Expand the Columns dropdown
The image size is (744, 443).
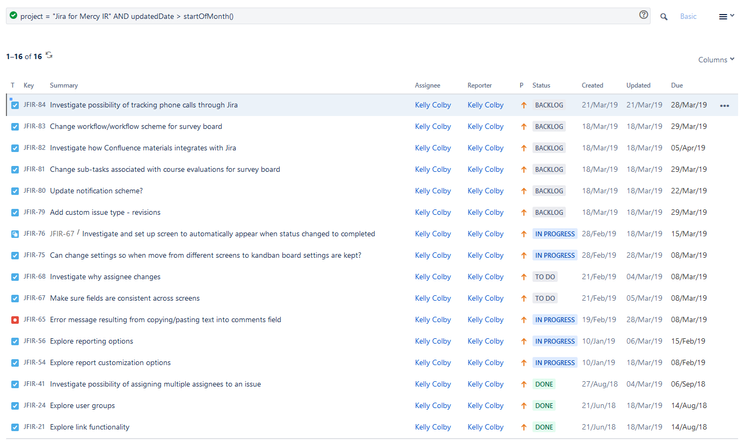pos(716,60)
